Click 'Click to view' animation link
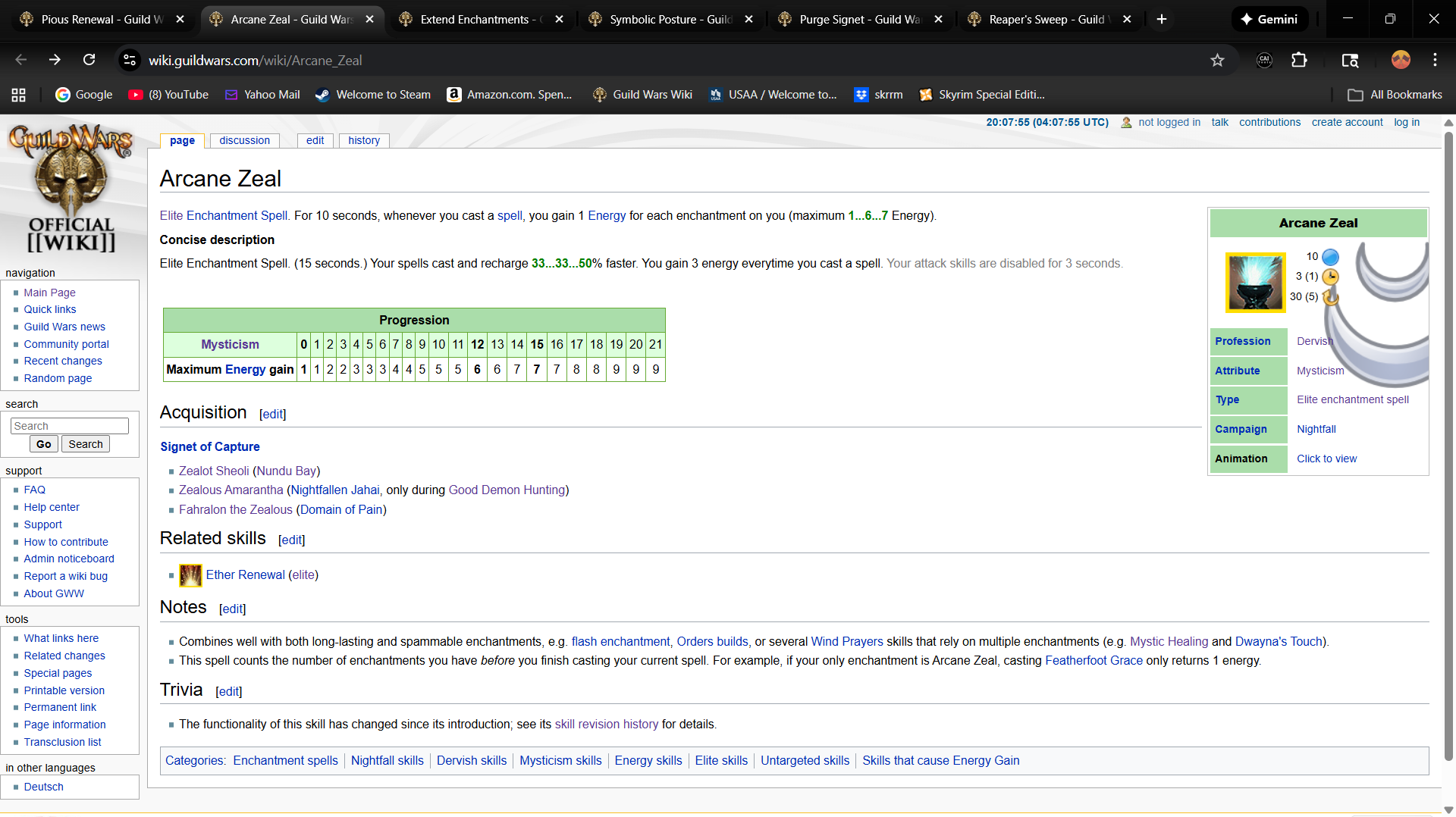The height and width of the screenshot is (817, 1456). pos(1326,459)
